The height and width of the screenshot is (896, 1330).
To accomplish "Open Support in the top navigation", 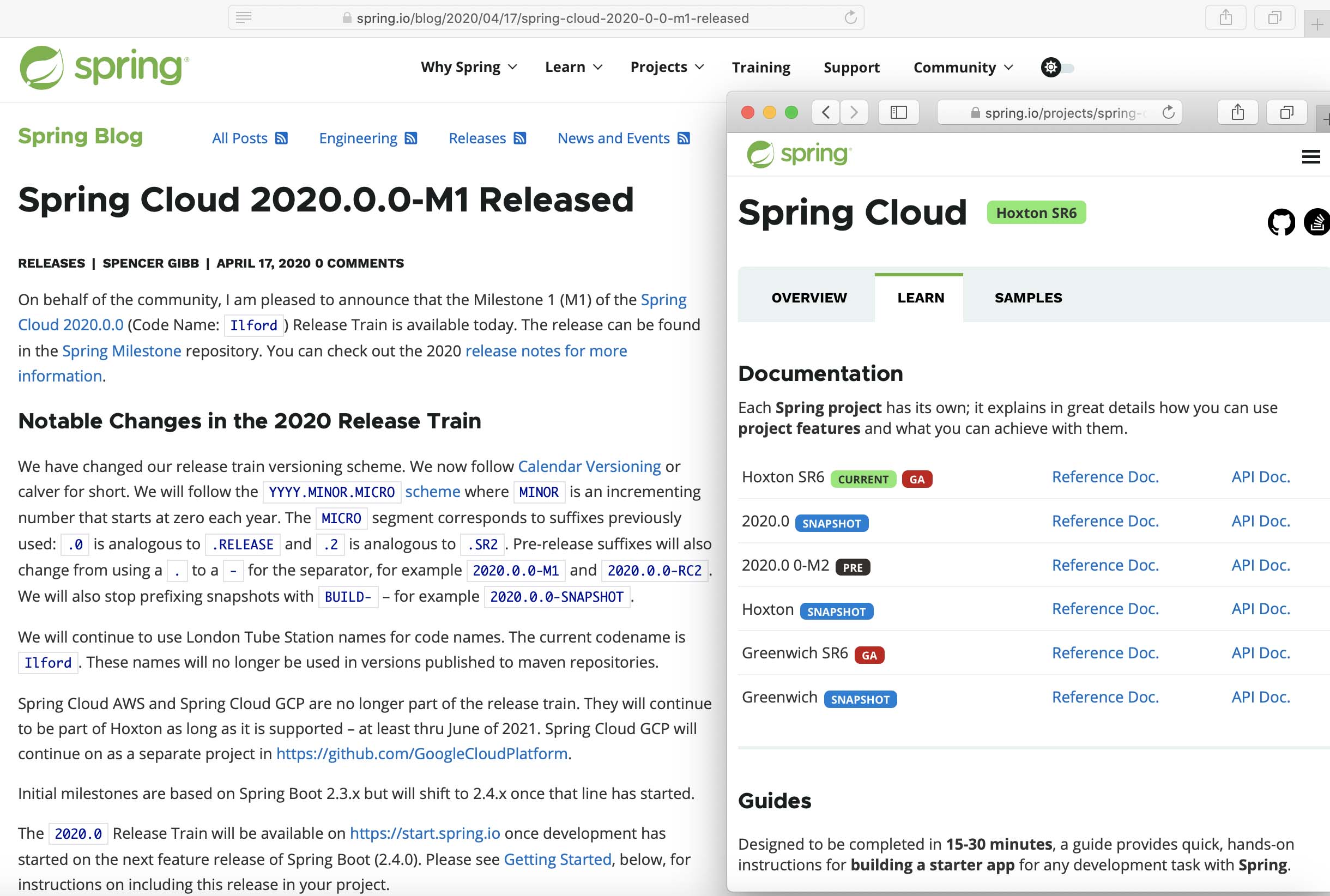I will tap(851, 68).
